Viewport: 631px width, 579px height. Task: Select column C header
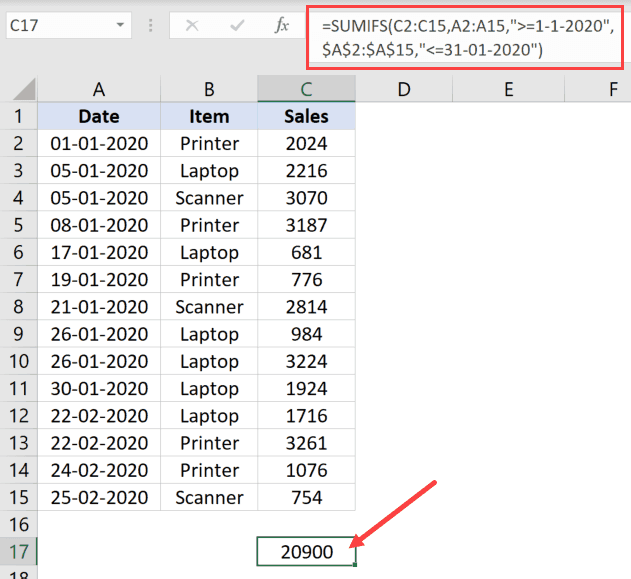pos(306,89)
